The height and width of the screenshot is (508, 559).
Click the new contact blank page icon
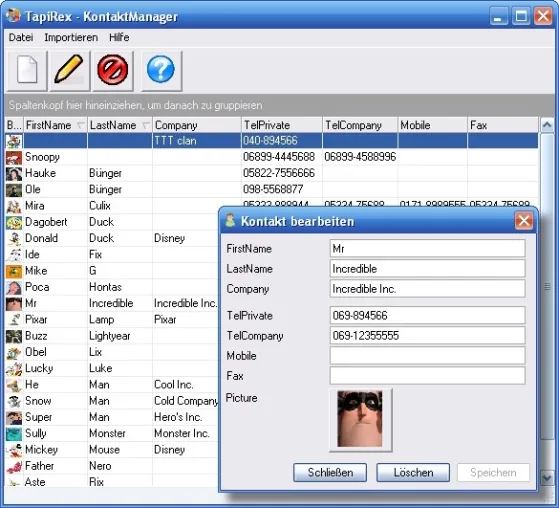click(27, 70)
